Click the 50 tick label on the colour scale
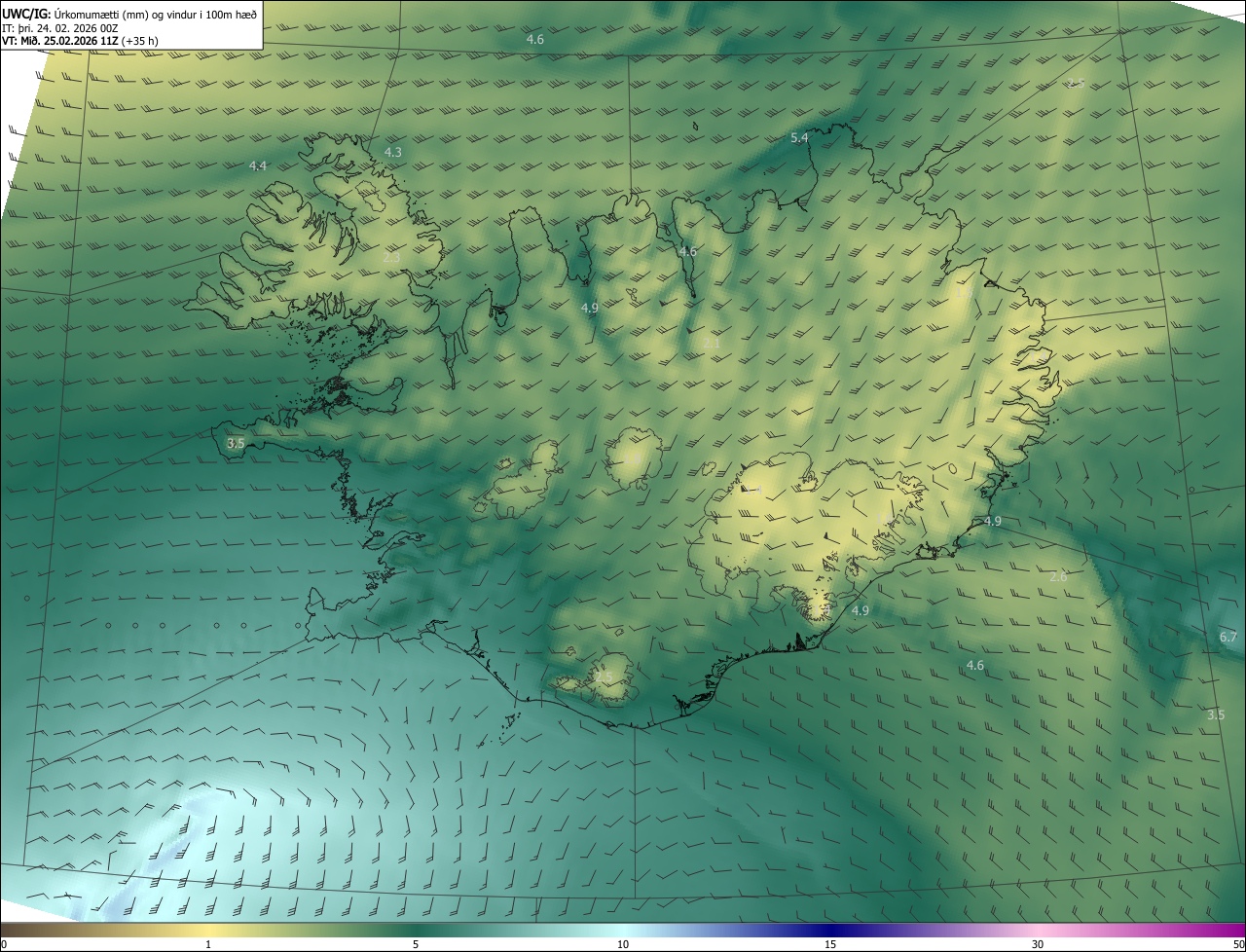This screenshot has height=952, width=1246. (x=1238, y=945)
